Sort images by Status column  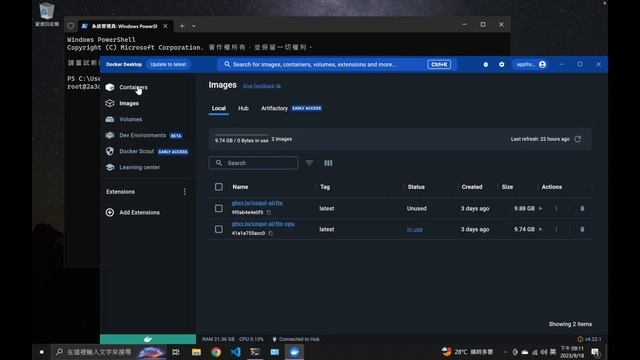(416, 187)
